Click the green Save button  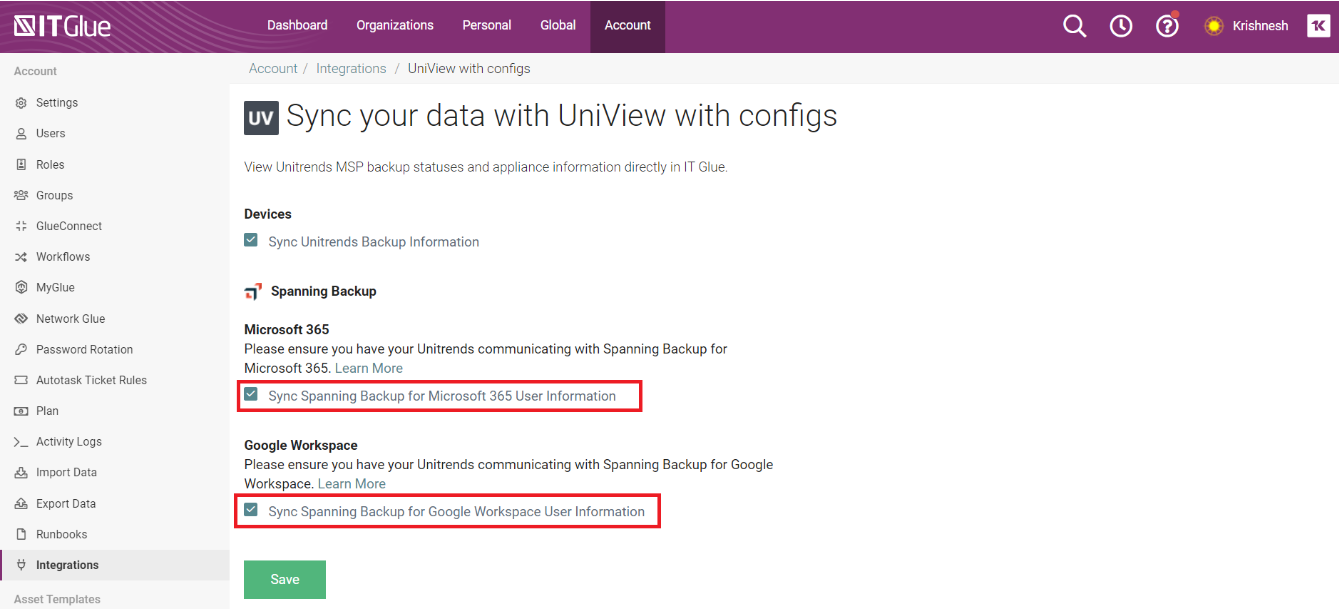[285, 580]
